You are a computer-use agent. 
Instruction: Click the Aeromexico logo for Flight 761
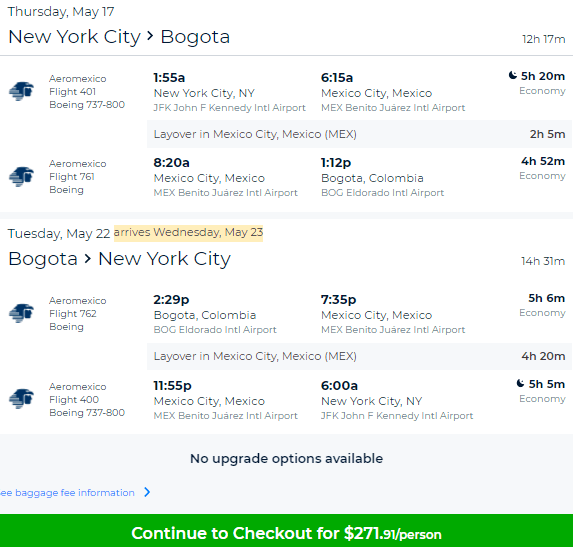click(x=21, y=176)
